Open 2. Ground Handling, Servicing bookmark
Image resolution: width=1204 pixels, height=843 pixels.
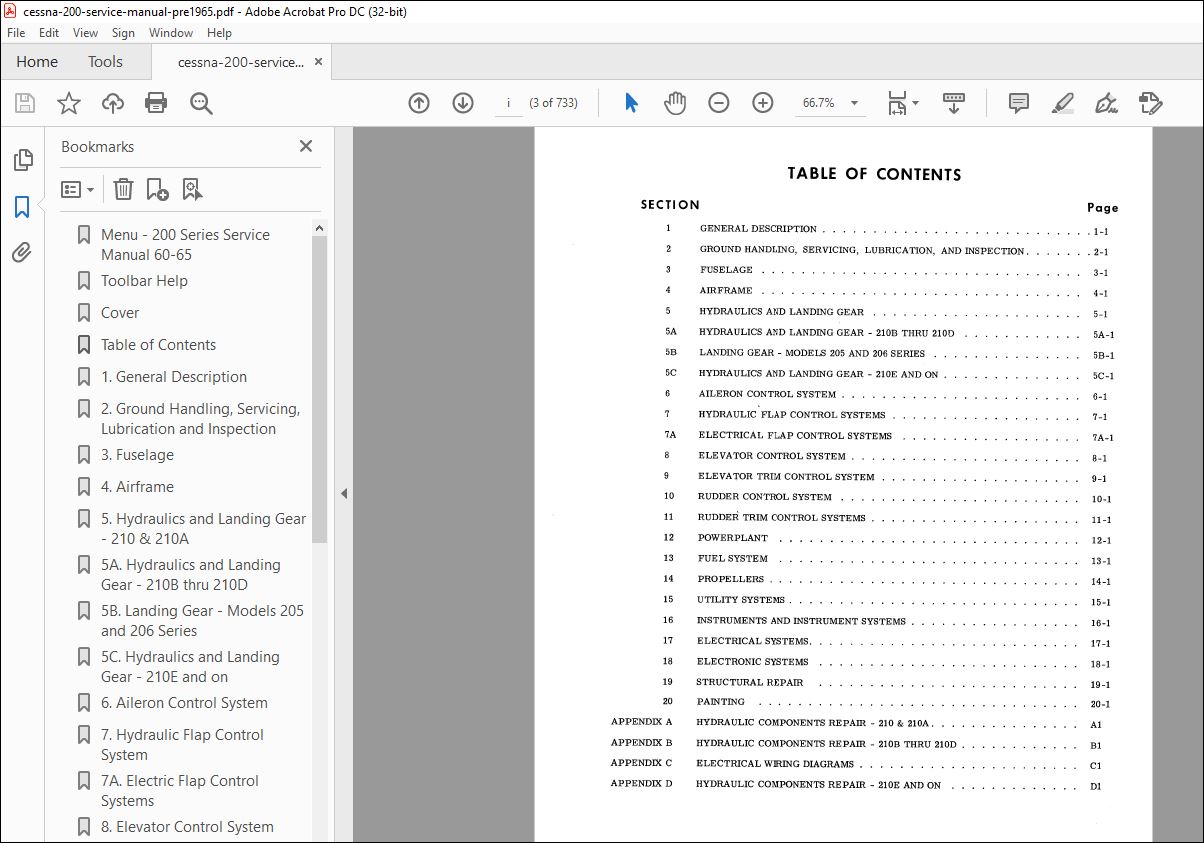200,419
